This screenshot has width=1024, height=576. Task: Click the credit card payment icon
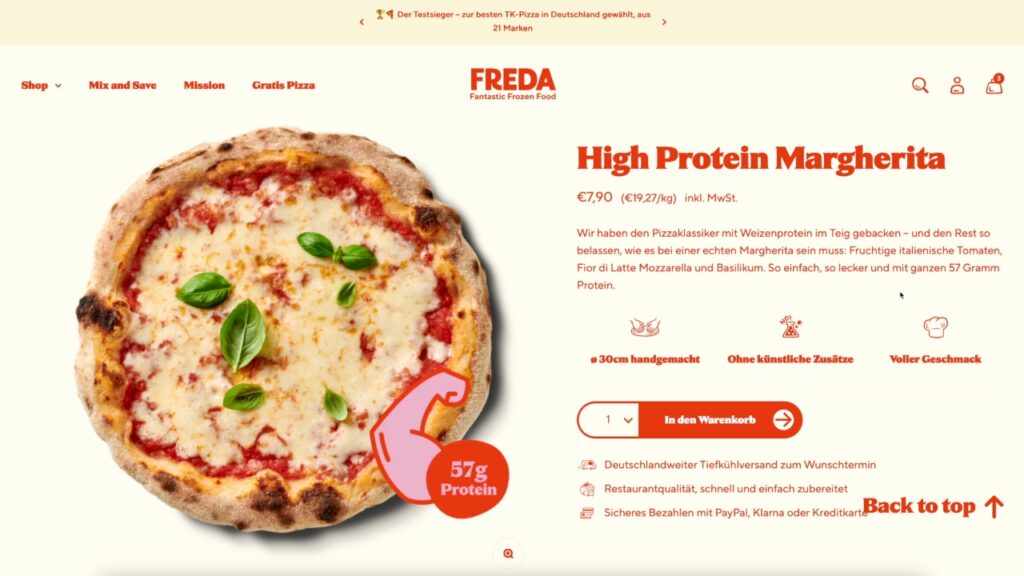(x=587, y=513)
